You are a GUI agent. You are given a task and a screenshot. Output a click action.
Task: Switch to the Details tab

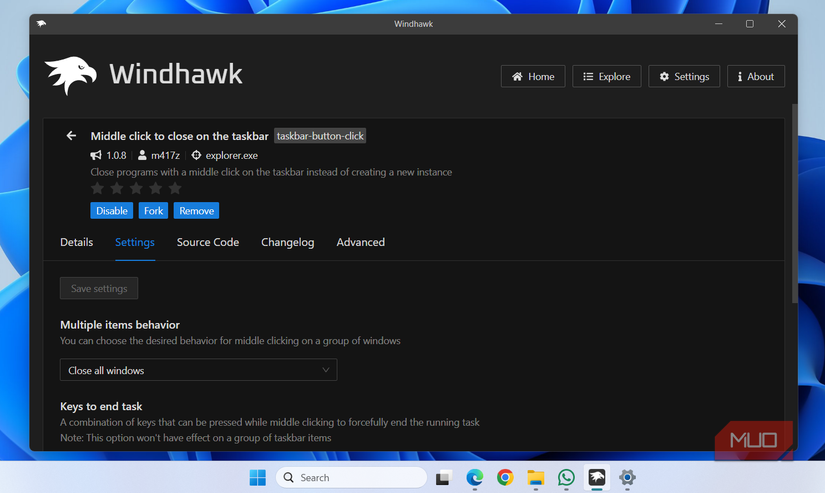[x=76, y=242]
